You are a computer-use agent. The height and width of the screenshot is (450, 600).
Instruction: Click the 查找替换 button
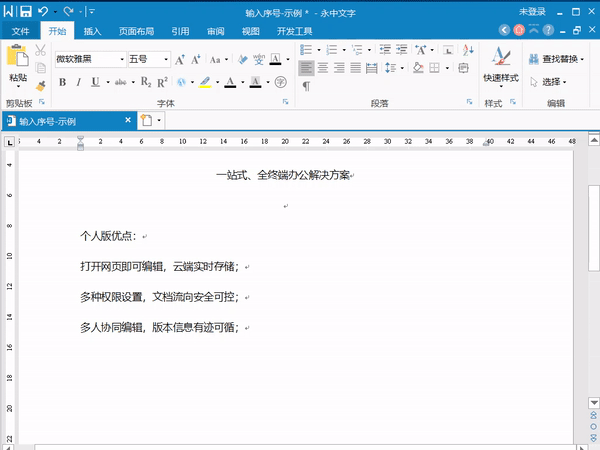(x=555, y=59)
